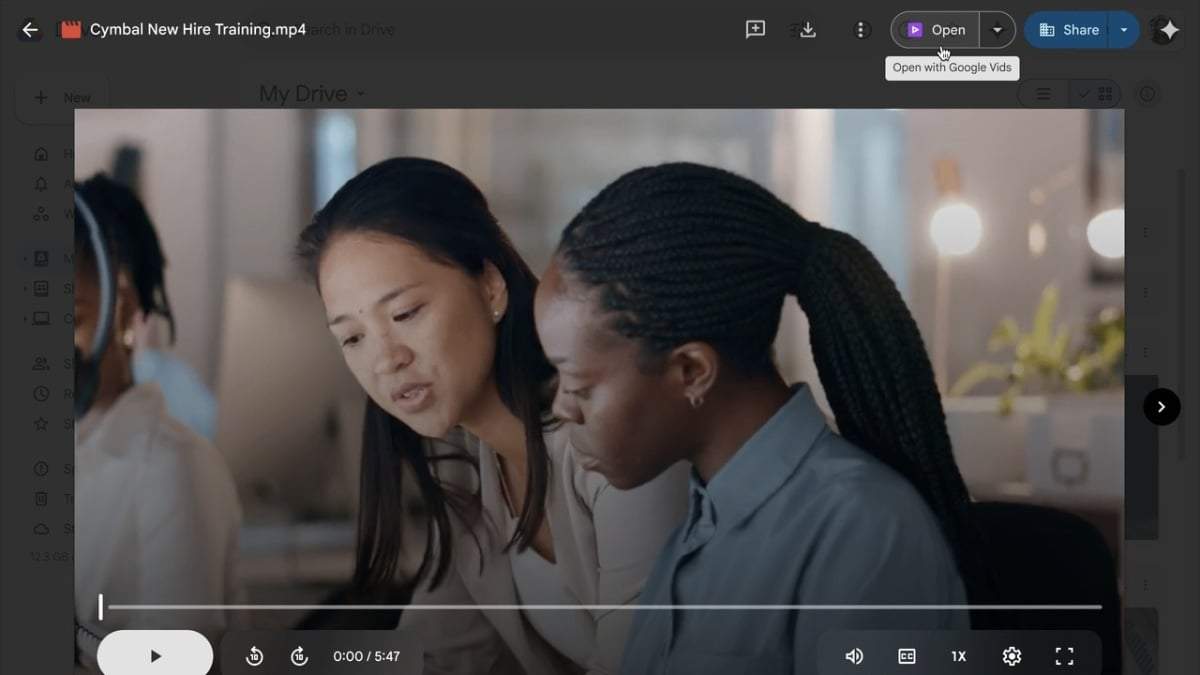
Task: Download the video with the download icon
Action: (x=808, y=30)
